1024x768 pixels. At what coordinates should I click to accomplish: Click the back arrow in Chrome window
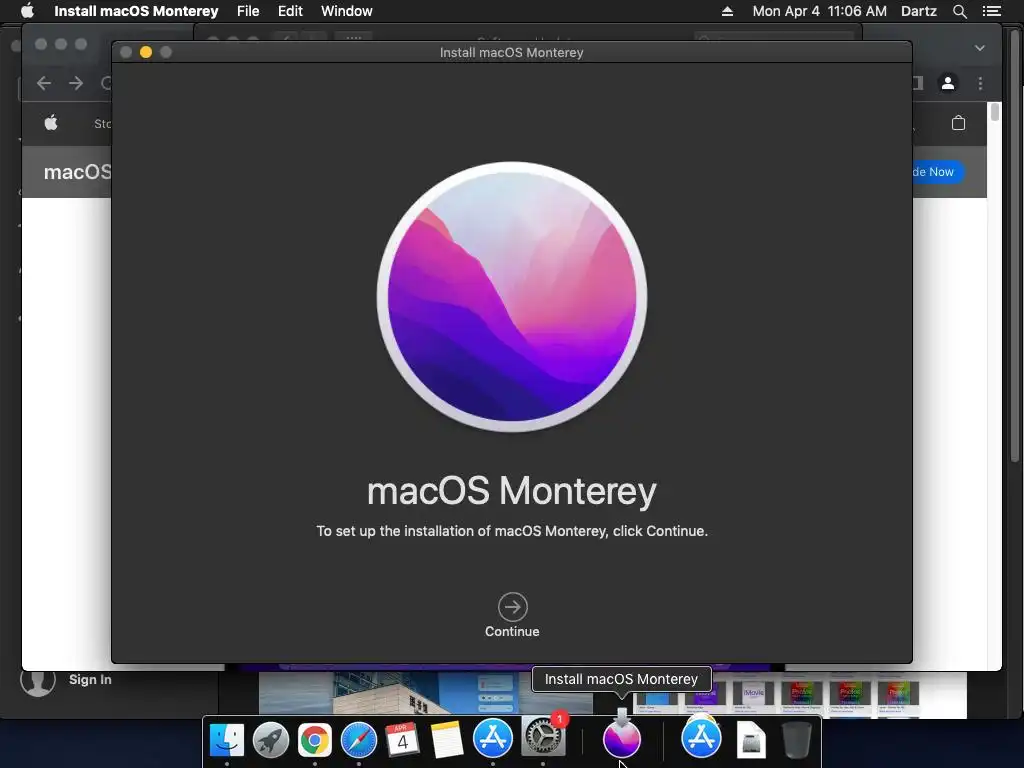[44, 83]
